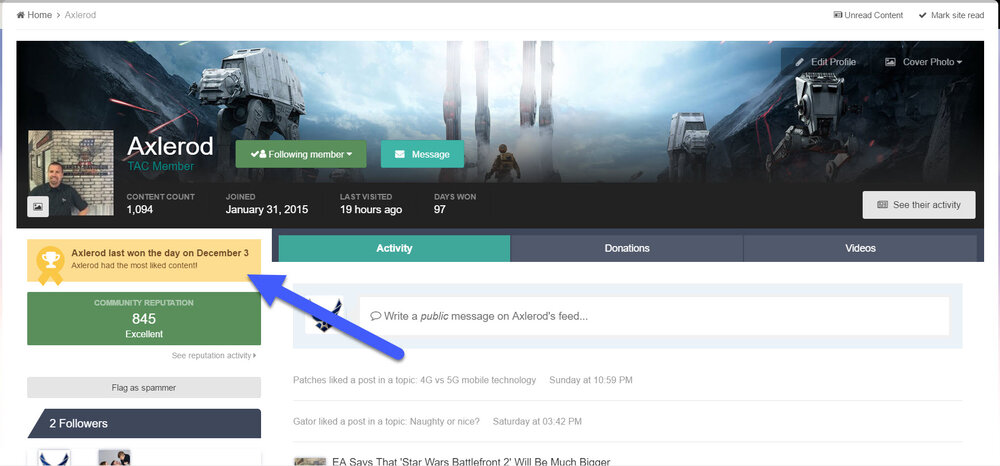Image resolution: width=1000 pixels, height=466 pixels.
Task: Click See their activity button
Action: [x=918, y=204]
